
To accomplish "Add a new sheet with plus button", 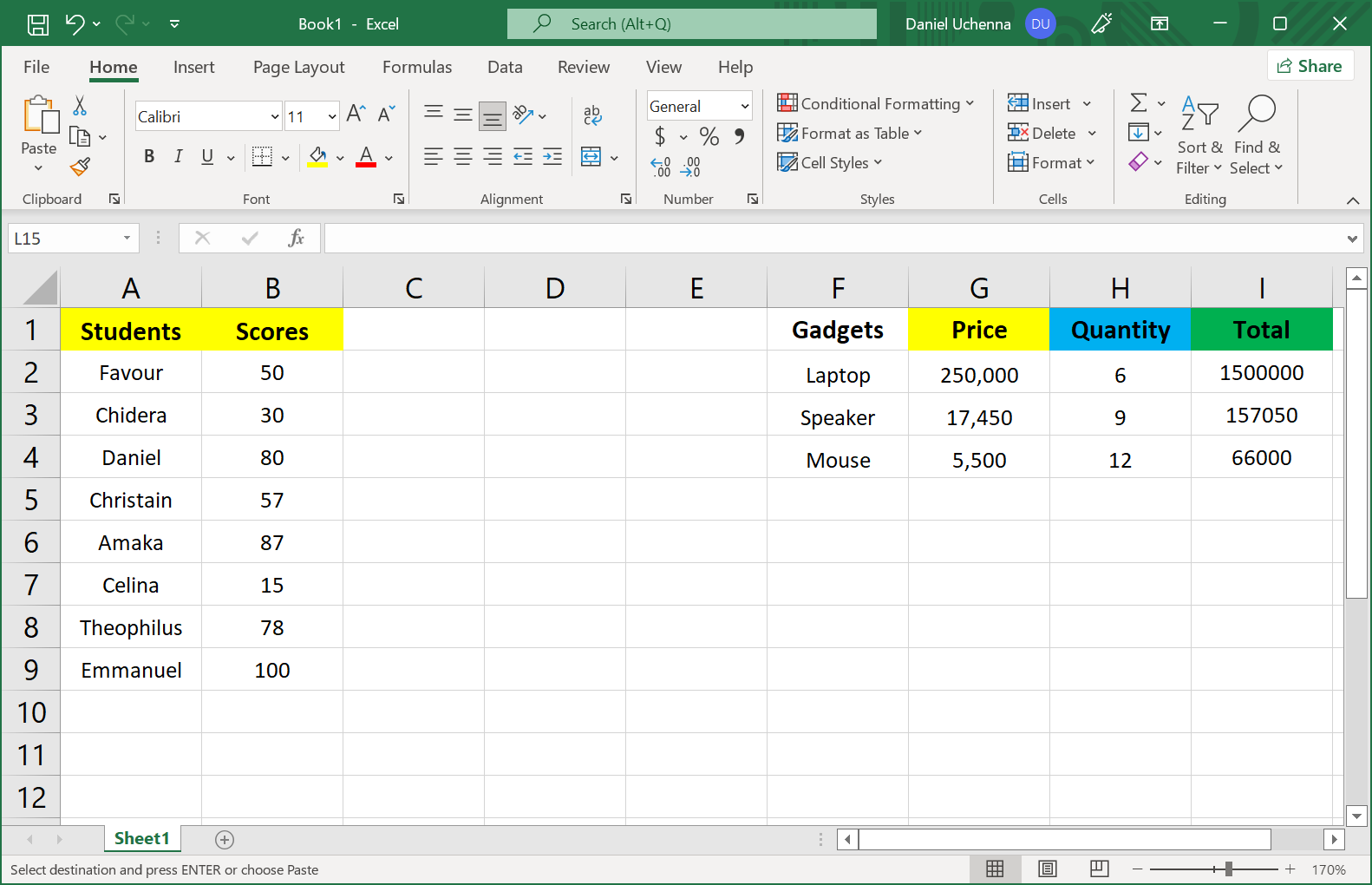I will (225, 839).
